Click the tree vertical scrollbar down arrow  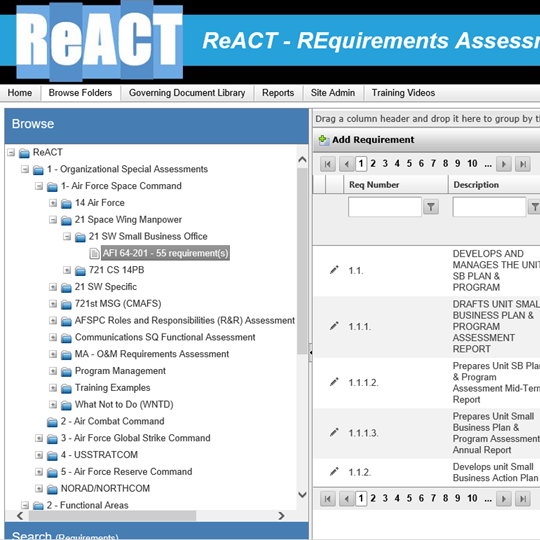(302, 495)
